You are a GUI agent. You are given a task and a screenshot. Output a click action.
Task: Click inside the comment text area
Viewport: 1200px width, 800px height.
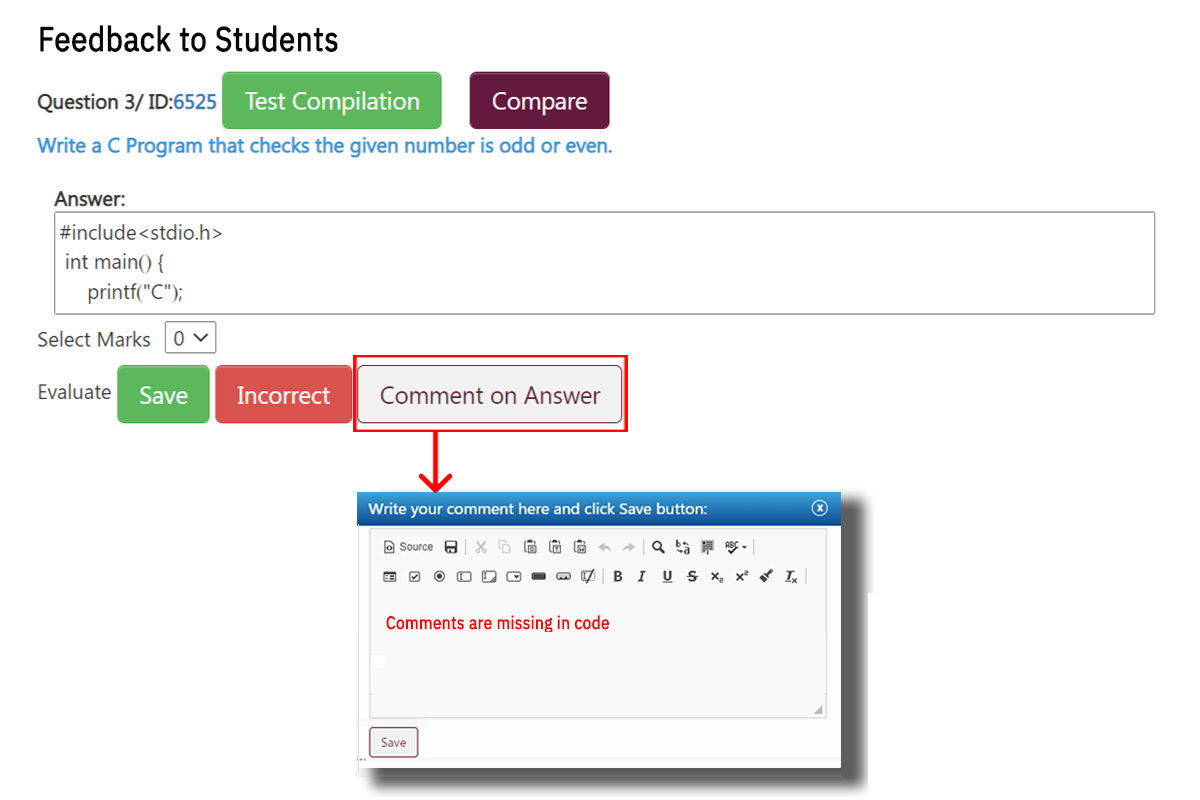597,660
